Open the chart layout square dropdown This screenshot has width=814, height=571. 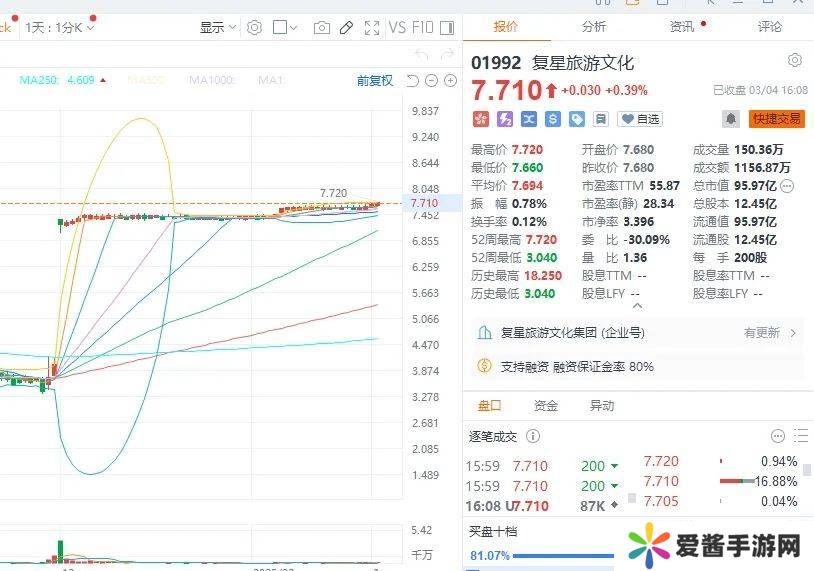tap(286, 28)
